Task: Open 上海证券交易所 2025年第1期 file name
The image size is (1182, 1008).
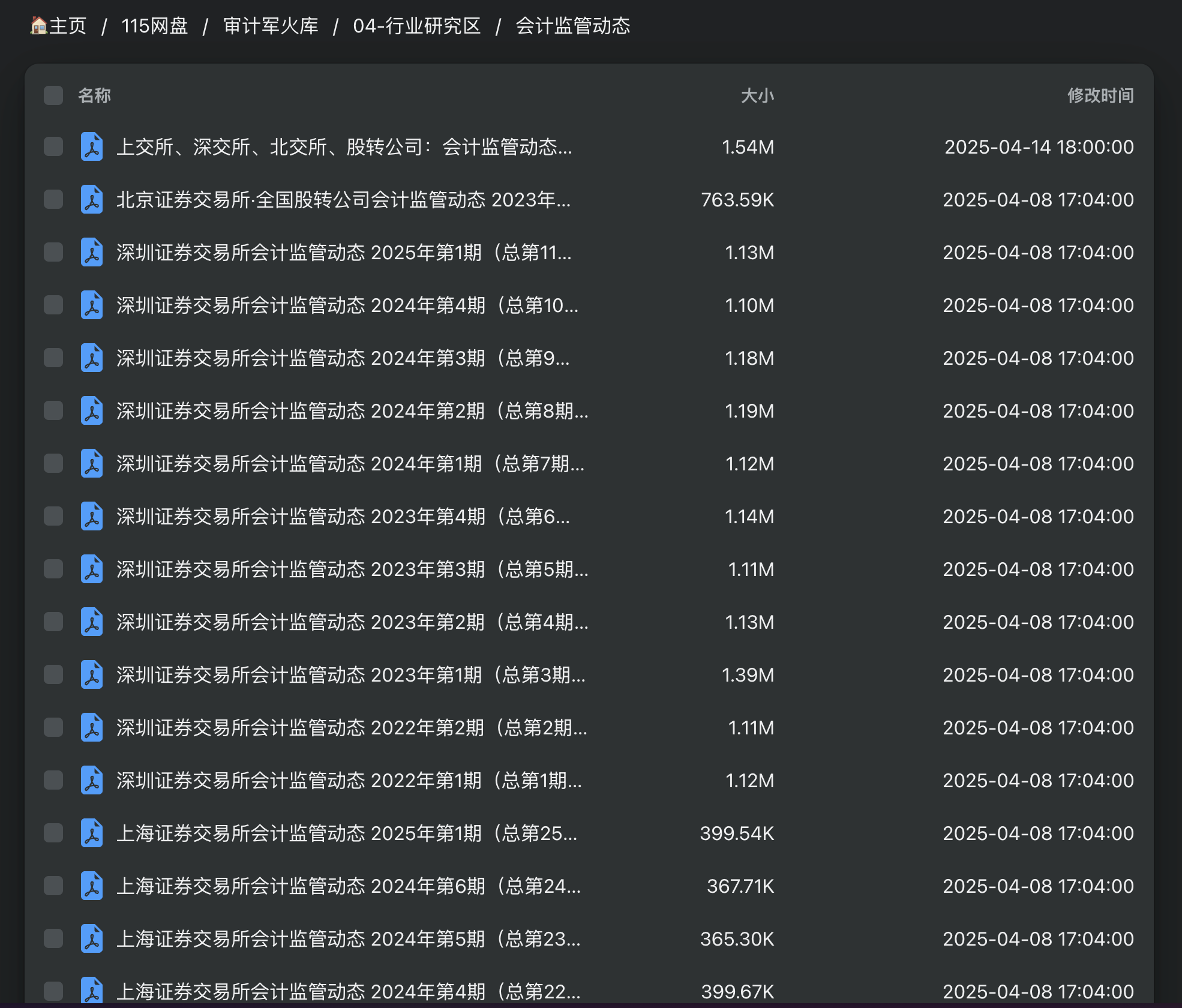Action: point(347,833)
